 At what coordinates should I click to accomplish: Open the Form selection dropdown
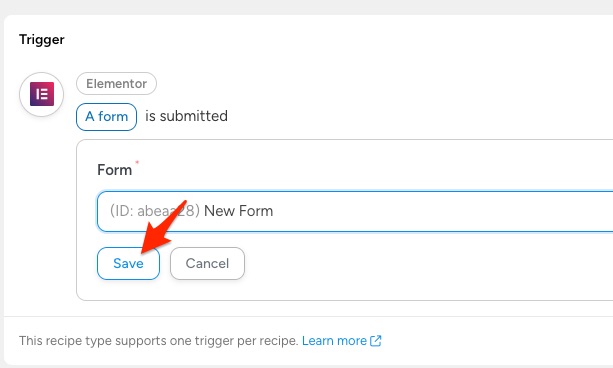(355, 211)
